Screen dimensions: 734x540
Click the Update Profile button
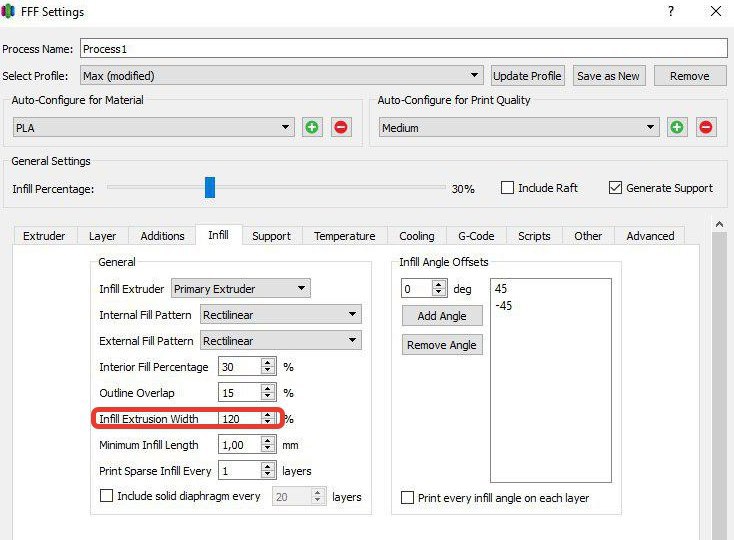tap(527, 75)
